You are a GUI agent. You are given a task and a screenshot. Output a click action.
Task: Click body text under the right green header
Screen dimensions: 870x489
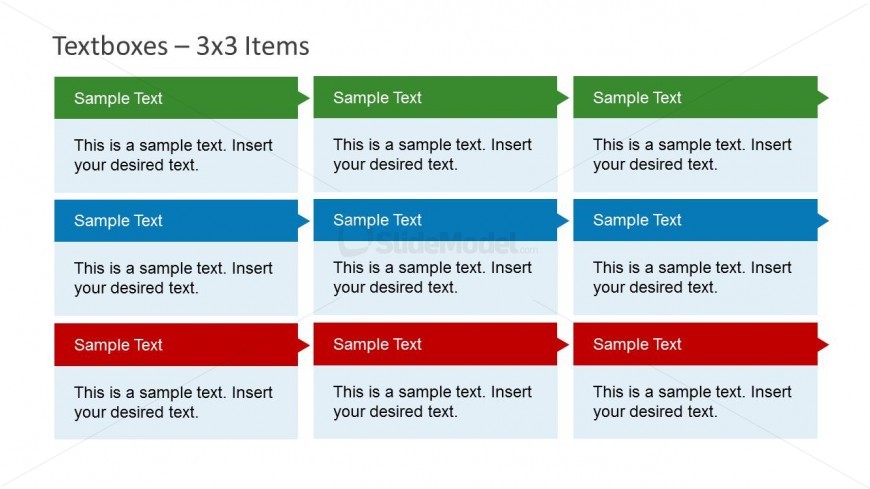tap(692, 154)
